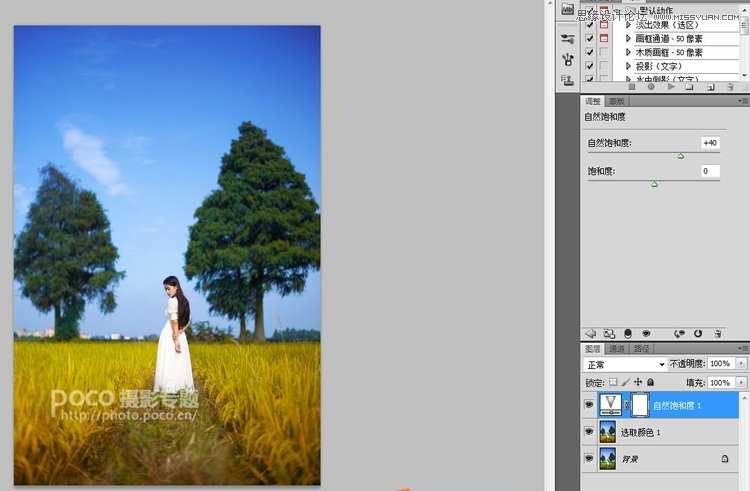Select the 木质画框 - 50 像素 action
This screenshot has width=750, height=491.
point(669,52)
